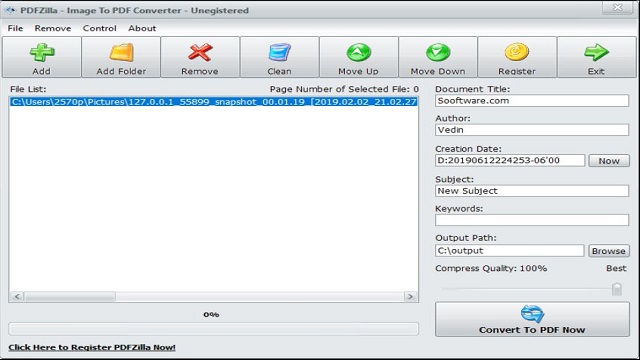Start conversion with Convert To PDF Now
Image resolution: width=640 pixels, height=360 pixels.
point(532,319)
